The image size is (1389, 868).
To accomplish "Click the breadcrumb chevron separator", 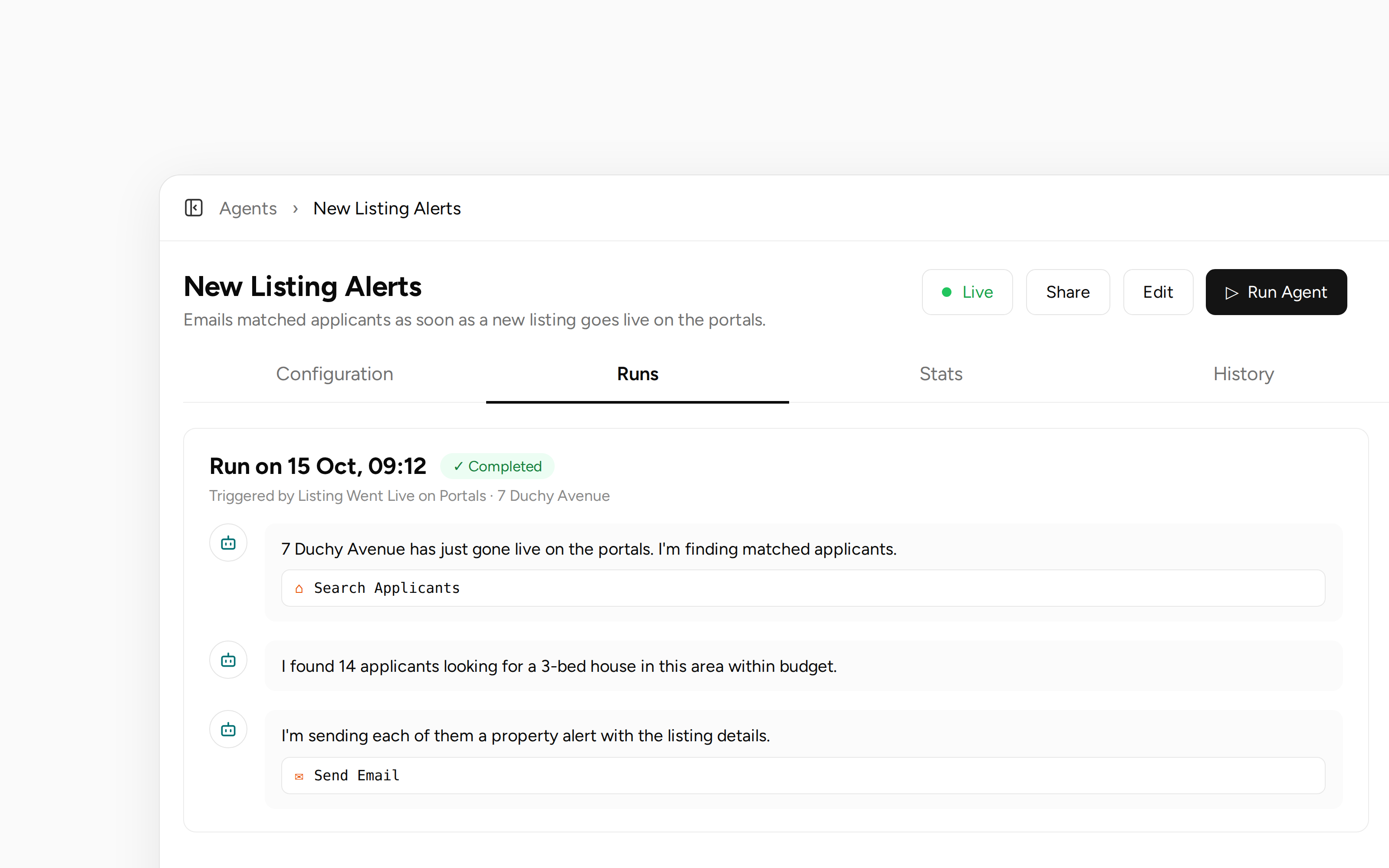I will (295, 208).
